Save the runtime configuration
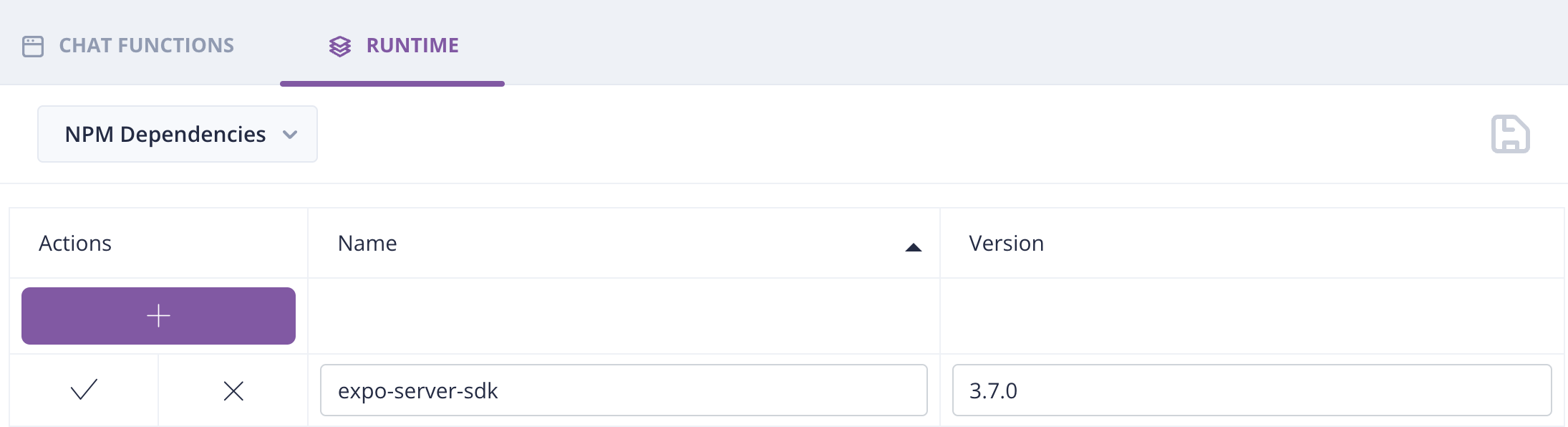Image resolution: width=1568 pixels, height=427 pixels. point(1511,133)
